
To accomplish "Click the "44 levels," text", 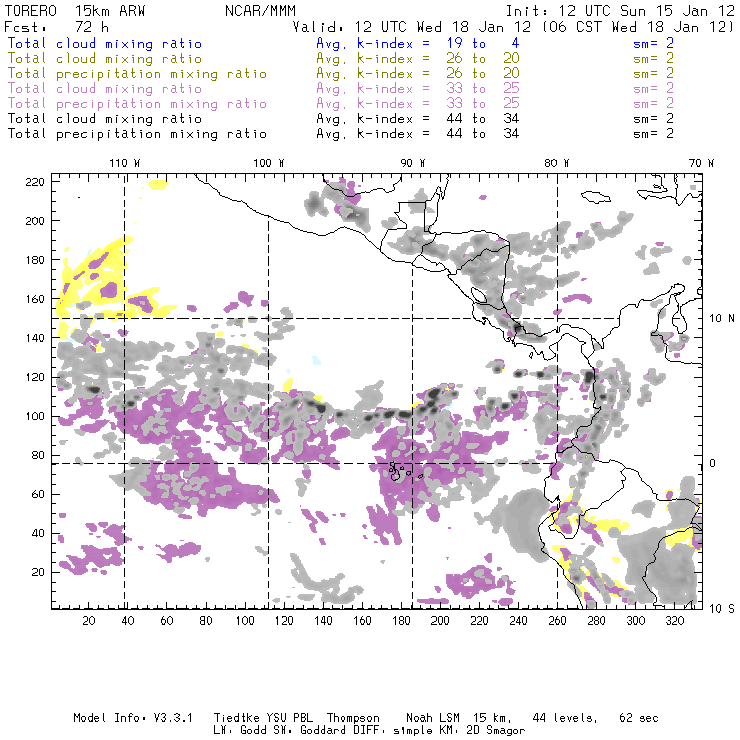I will 565,718.
